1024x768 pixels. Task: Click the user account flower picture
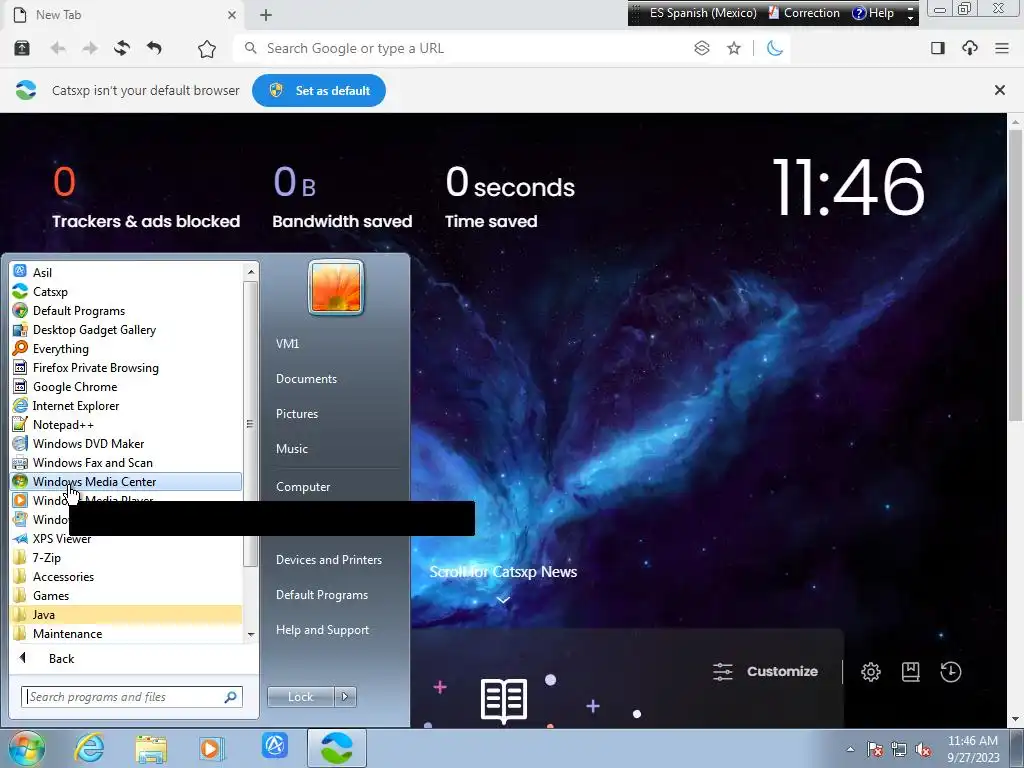coord(336,287)
